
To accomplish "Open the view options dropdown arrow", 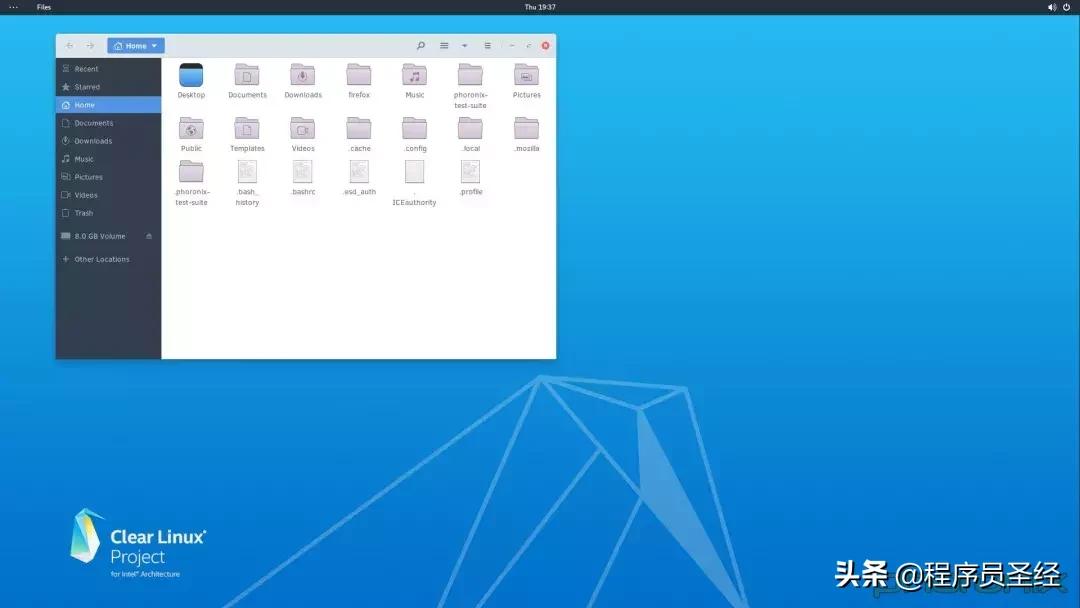I will tap(465, 45).
